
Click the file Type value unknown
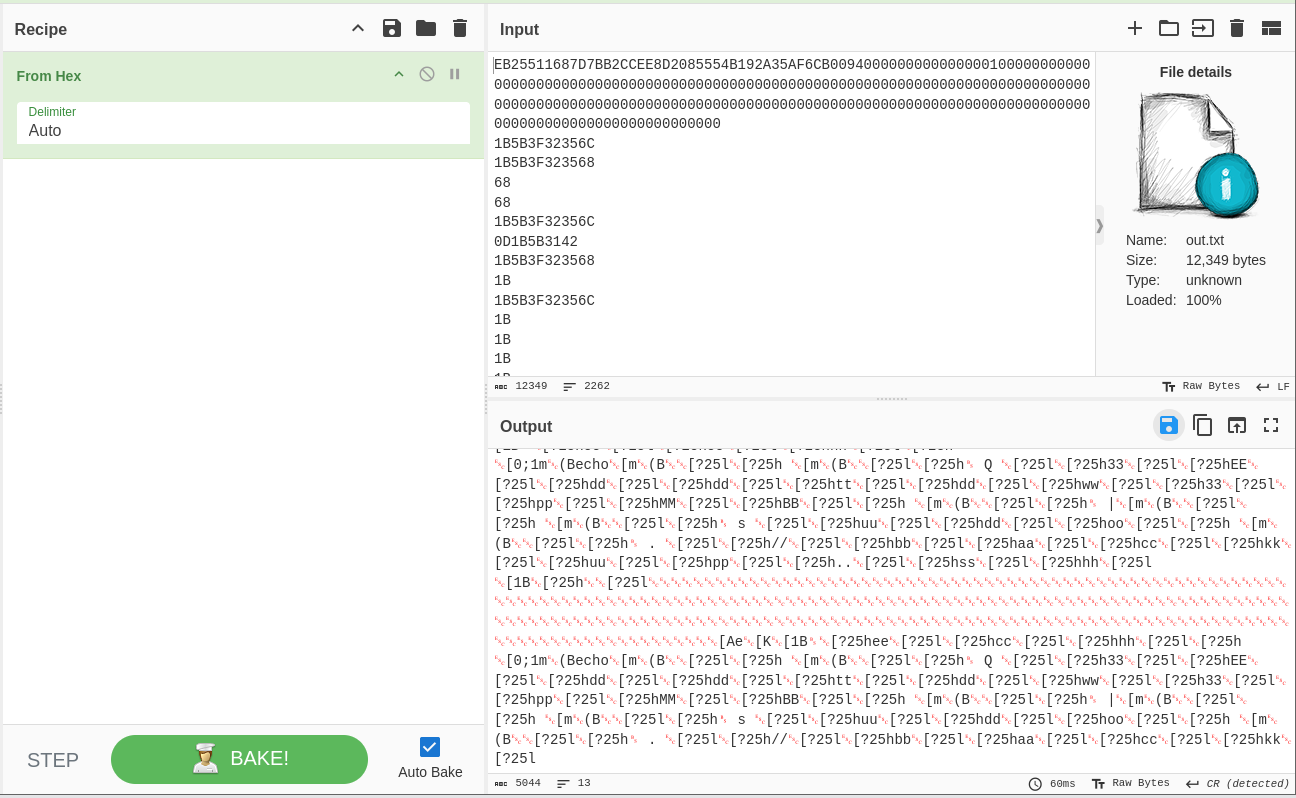pyautogui.click(x=1214, y=280)
